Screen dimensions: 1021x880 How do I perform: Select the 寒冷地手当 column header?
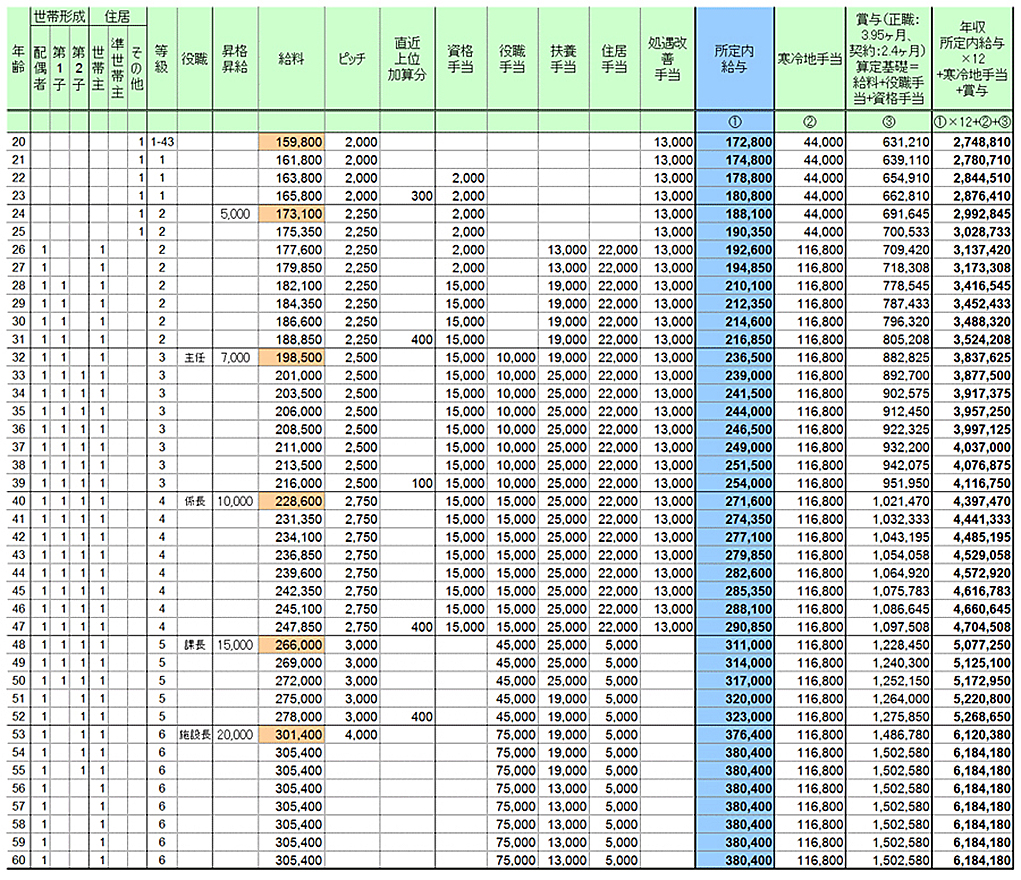(810, 58)
